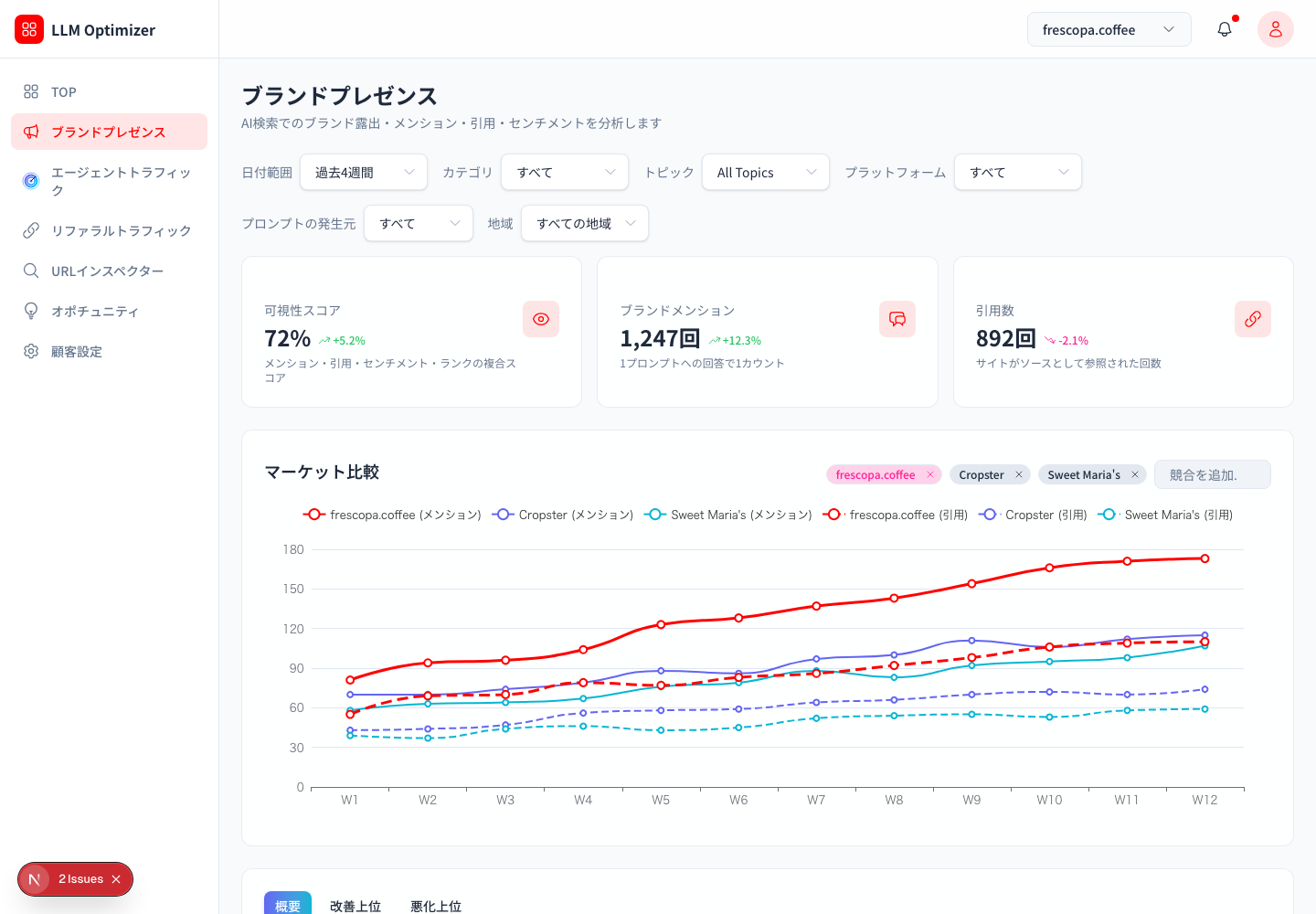Open オポチュニティ in sidebar
1316x914 pixels.
coord(109,311)
